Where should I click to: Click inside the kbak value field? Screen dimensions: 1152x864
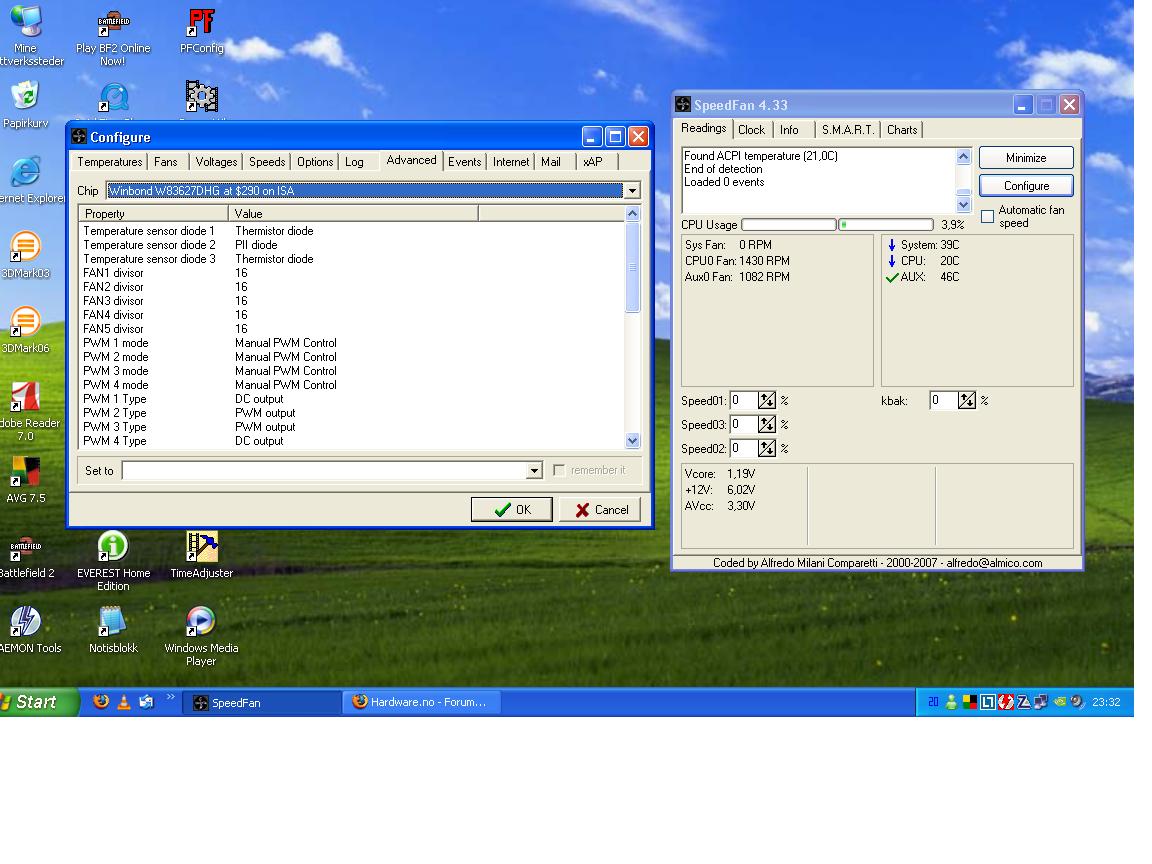pyautogui.click(x=943, y=400)
